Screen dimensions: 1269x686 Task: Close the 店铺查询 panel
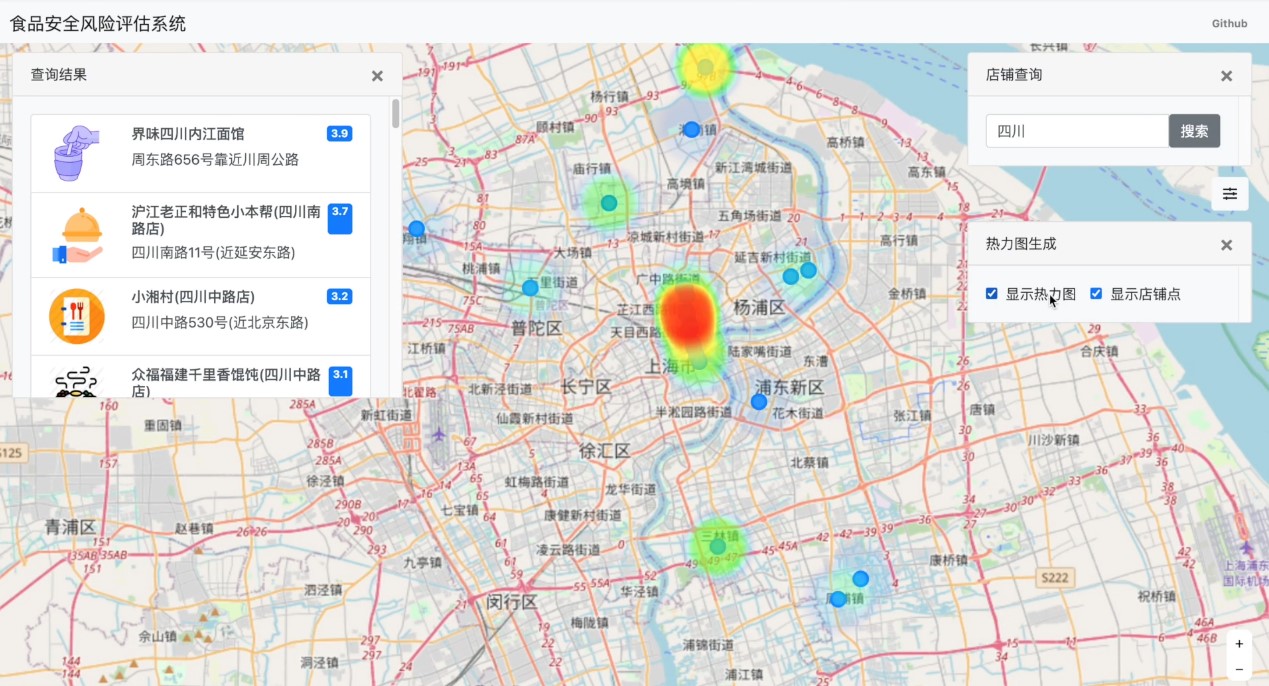click(x=1226, y=76)
